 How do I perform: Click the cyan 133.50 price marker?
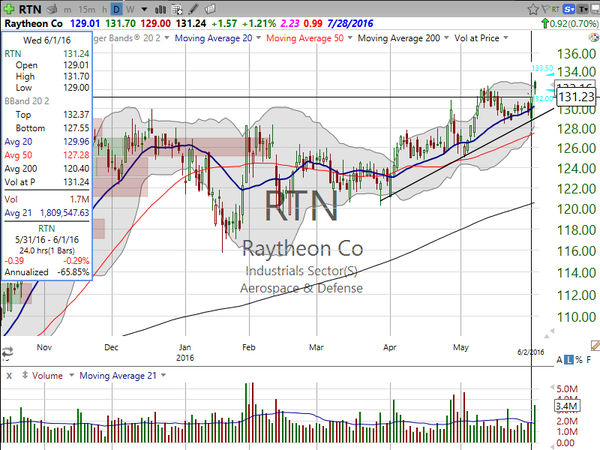[542, 68]
